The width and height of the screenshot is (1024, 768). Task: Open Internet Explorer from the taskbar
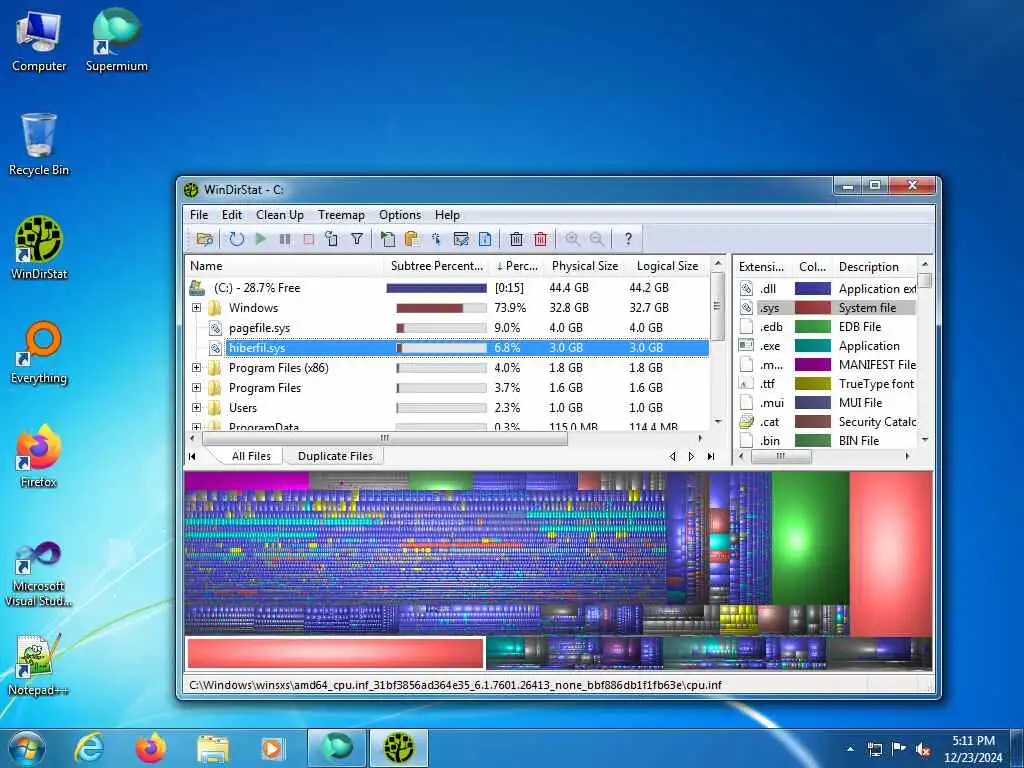(89, 748)
